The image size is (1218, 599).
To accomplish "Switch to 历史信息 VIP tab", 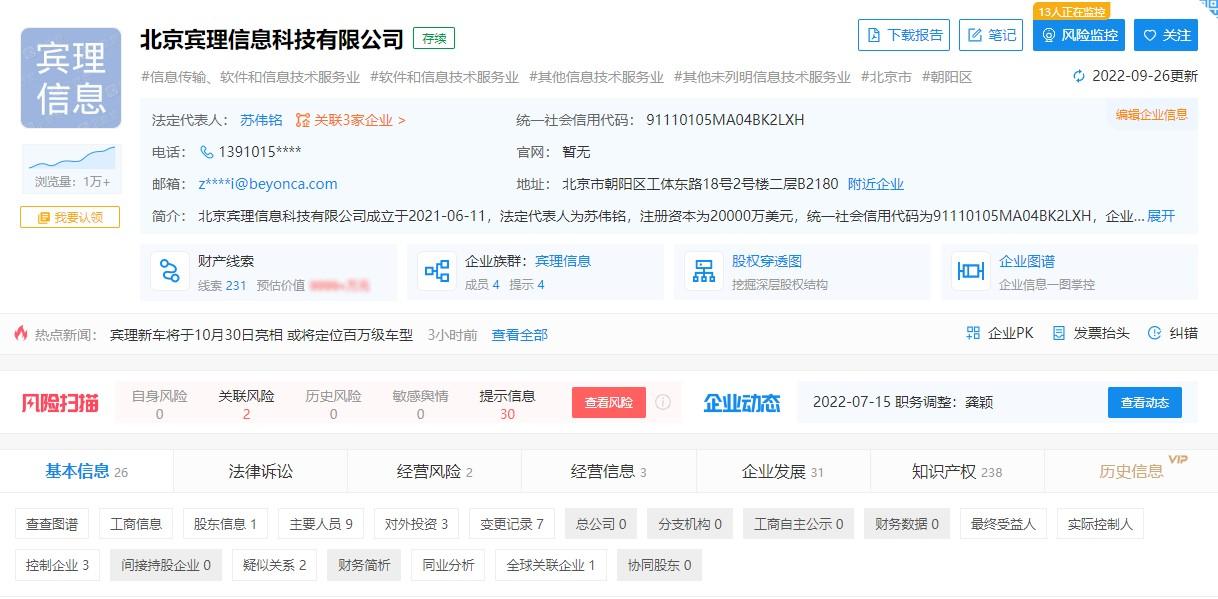I will 1131,471.
